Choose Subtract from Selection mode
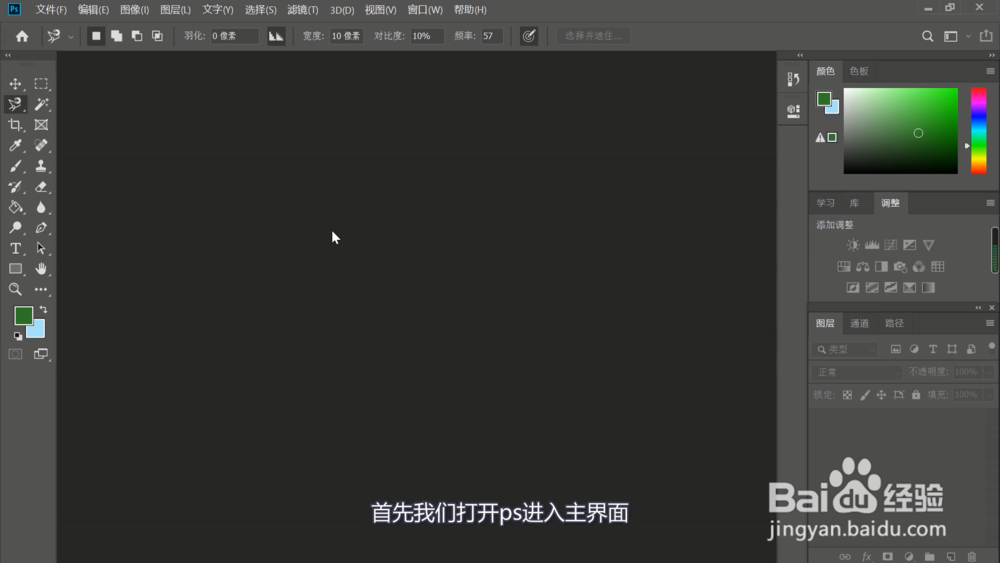Screen dimensions: 1000x563 [136, 36]
